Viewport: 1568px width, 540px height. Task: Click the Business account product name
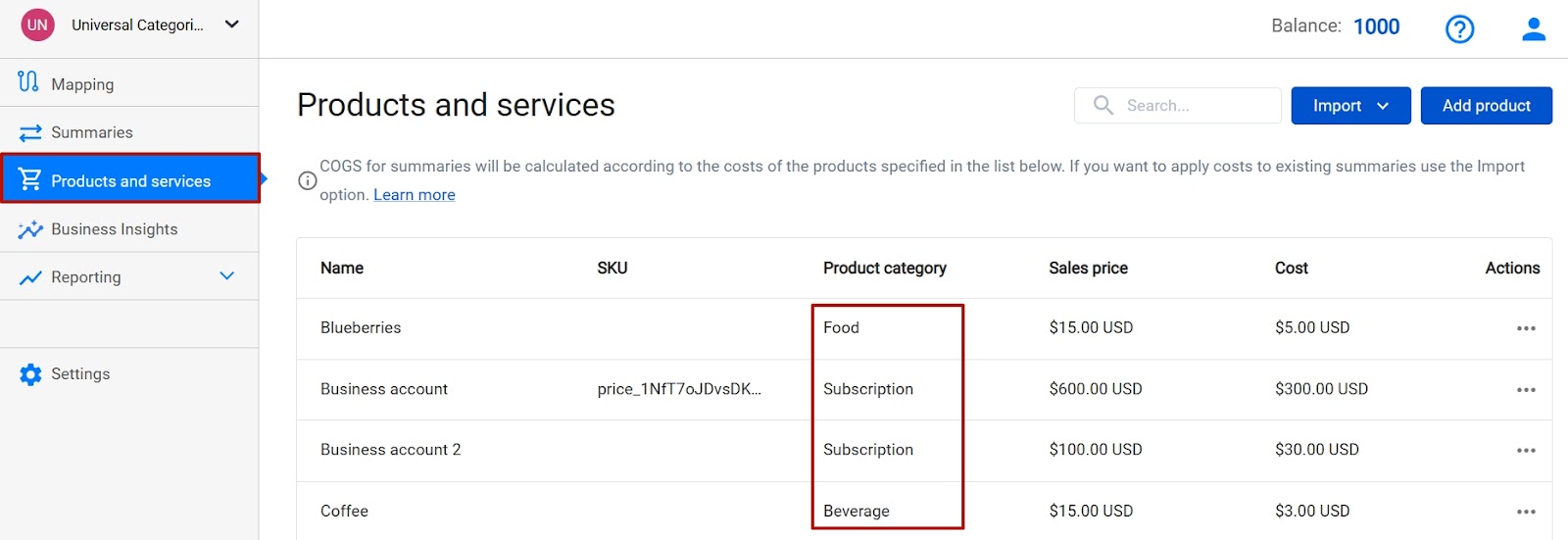pyautogui.click(x=384, y=389)
